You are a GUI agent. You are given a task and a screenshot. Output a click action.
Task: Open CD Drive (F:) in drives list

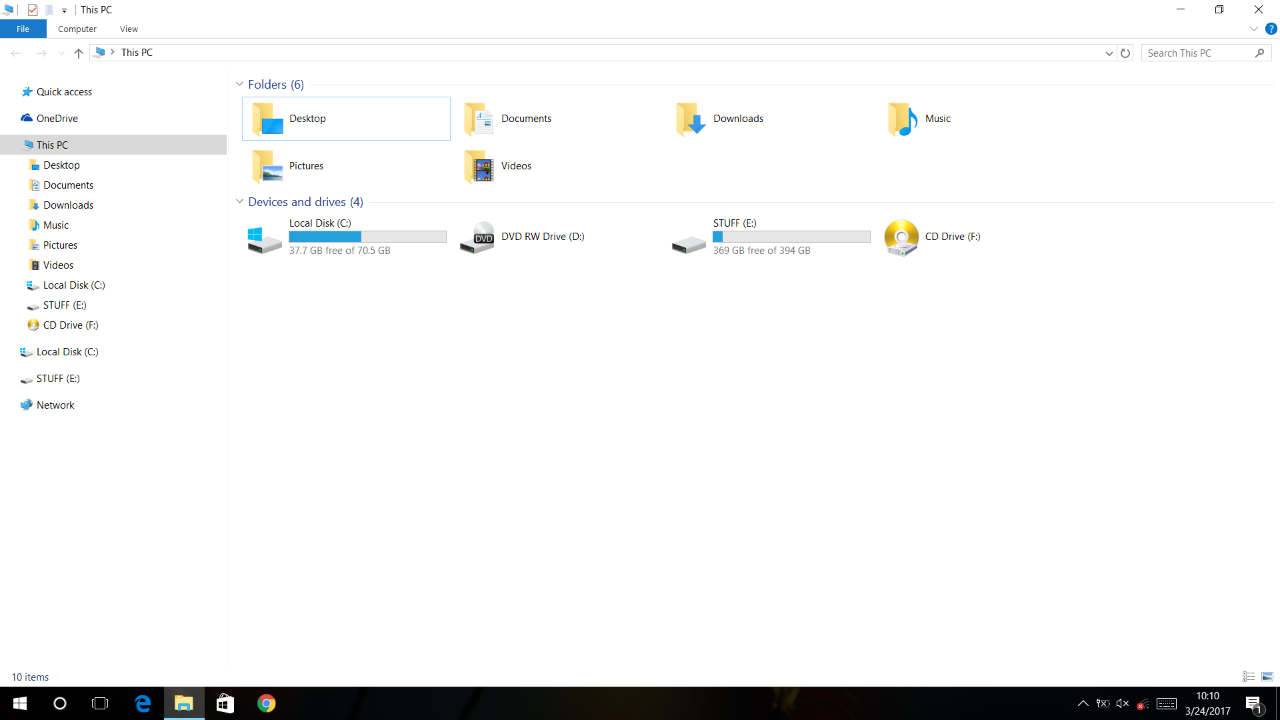[901, 237]
